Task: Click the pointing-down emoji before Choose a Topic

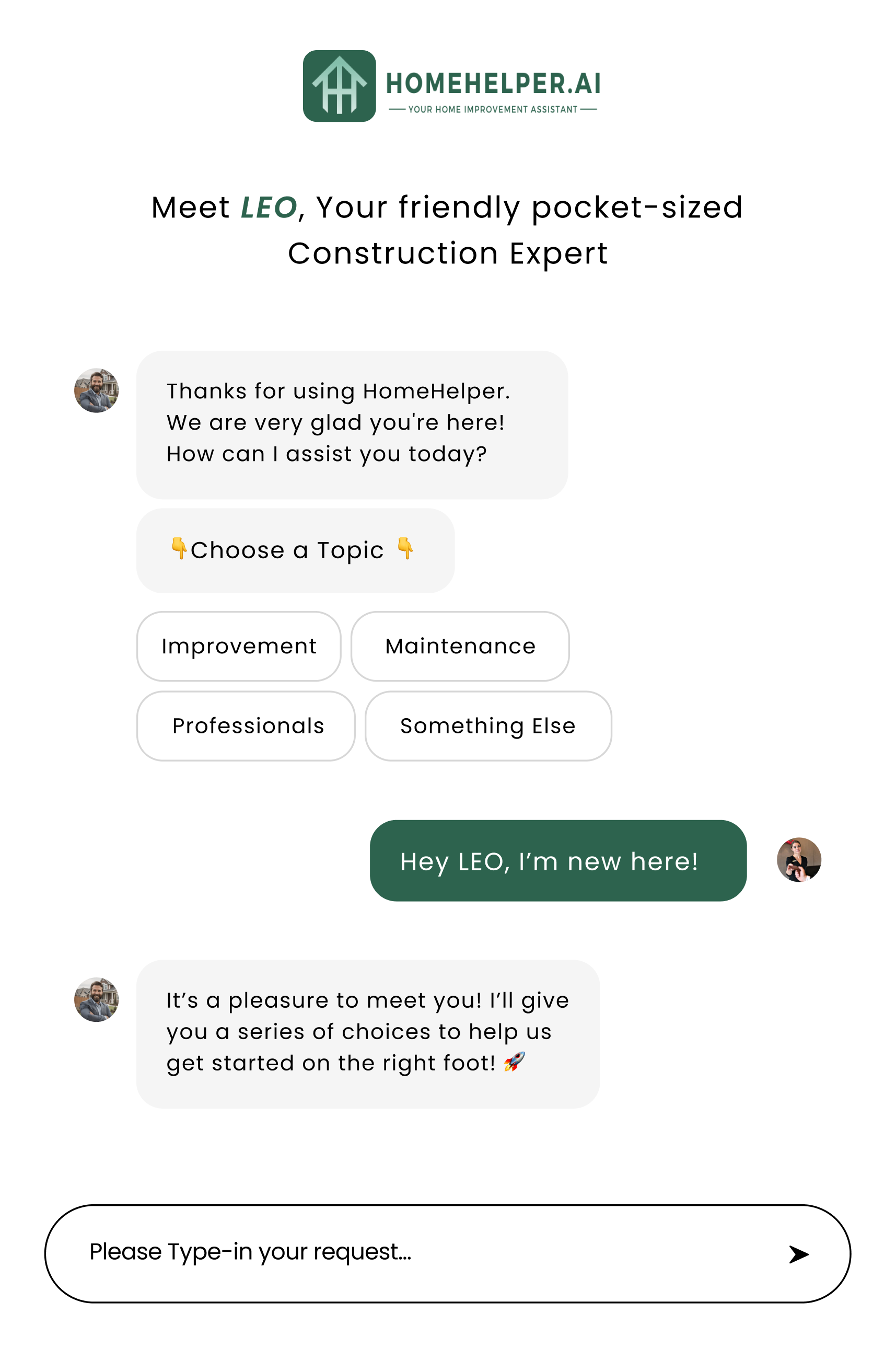Action: (179, 548)
